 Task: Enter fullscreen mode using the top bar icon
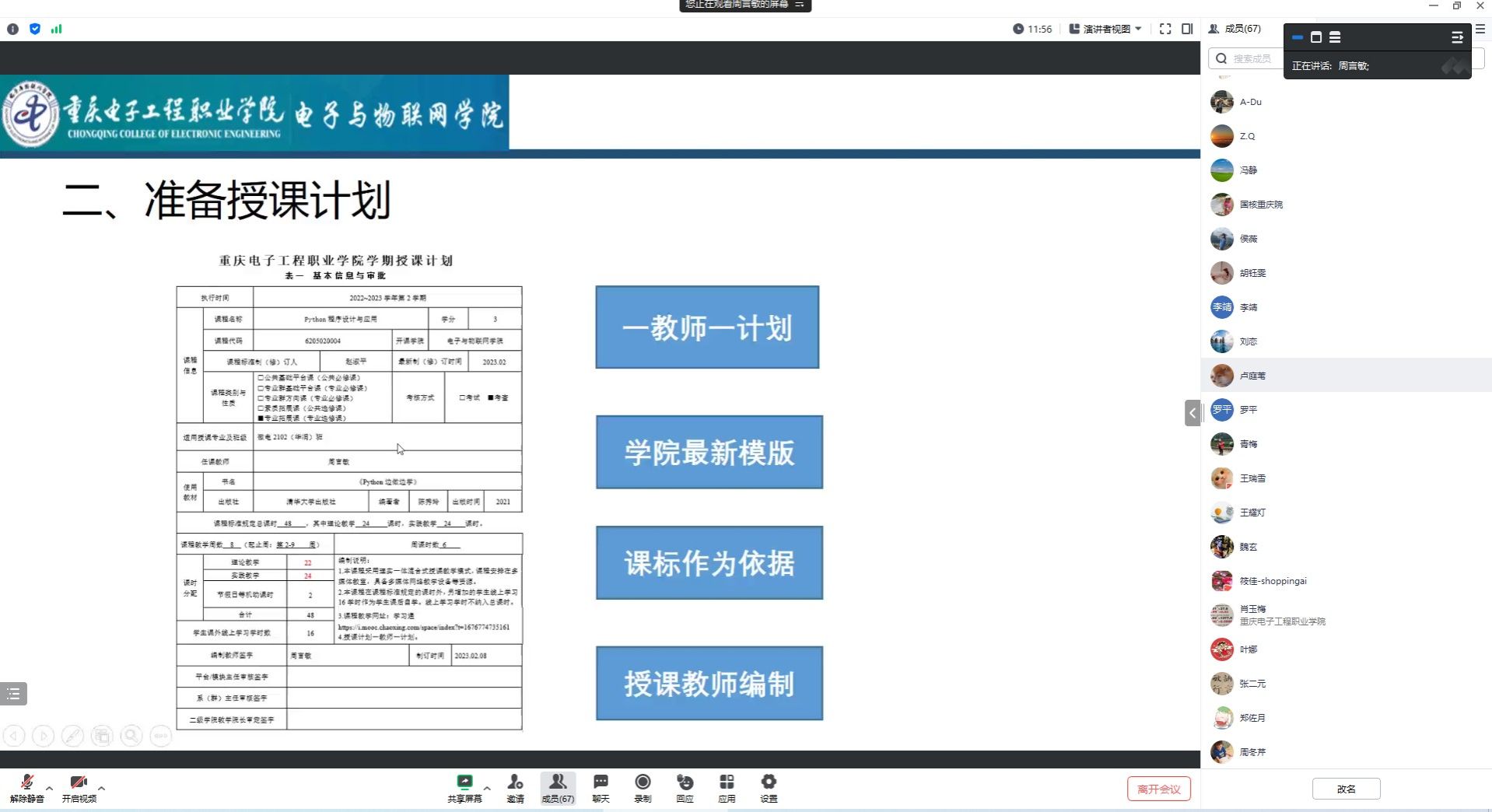pyautogui.click(x=1165, y=29)
